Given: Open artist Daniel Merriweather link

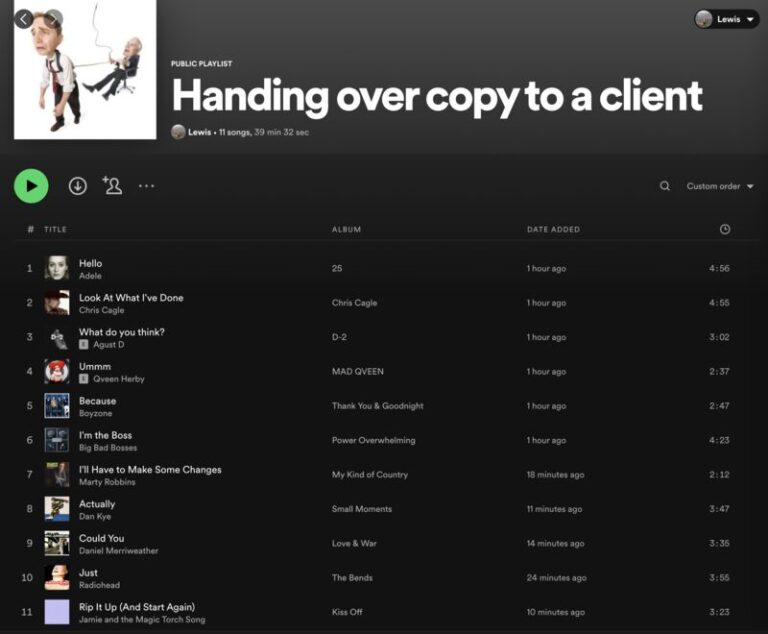Looking at the screenshot, I should point(119,551).
